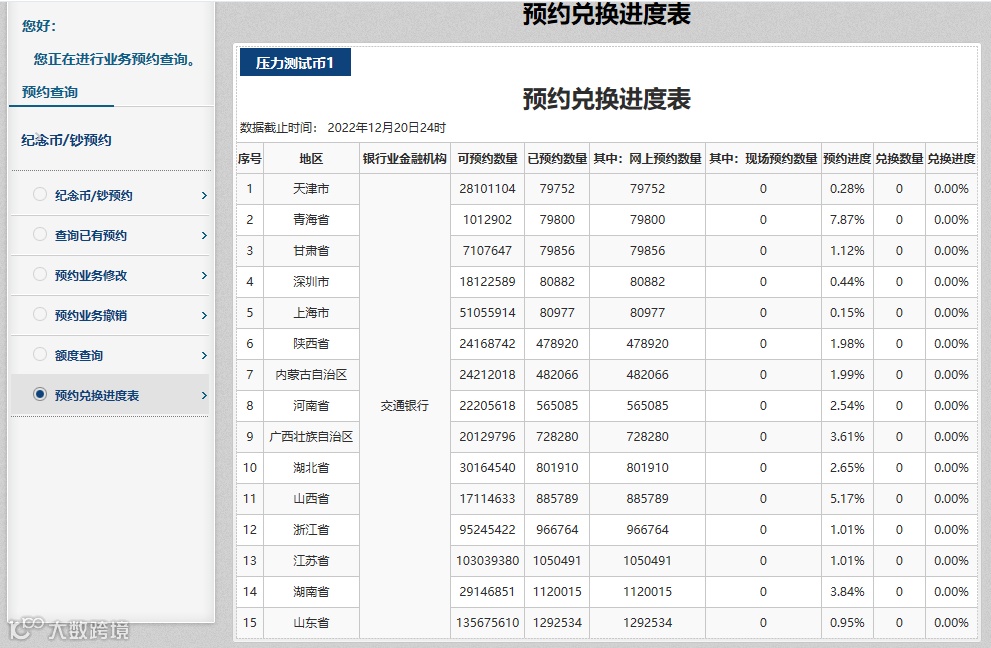Click the 兑换数量 column header
991x648 pixels.
point(899,159)
